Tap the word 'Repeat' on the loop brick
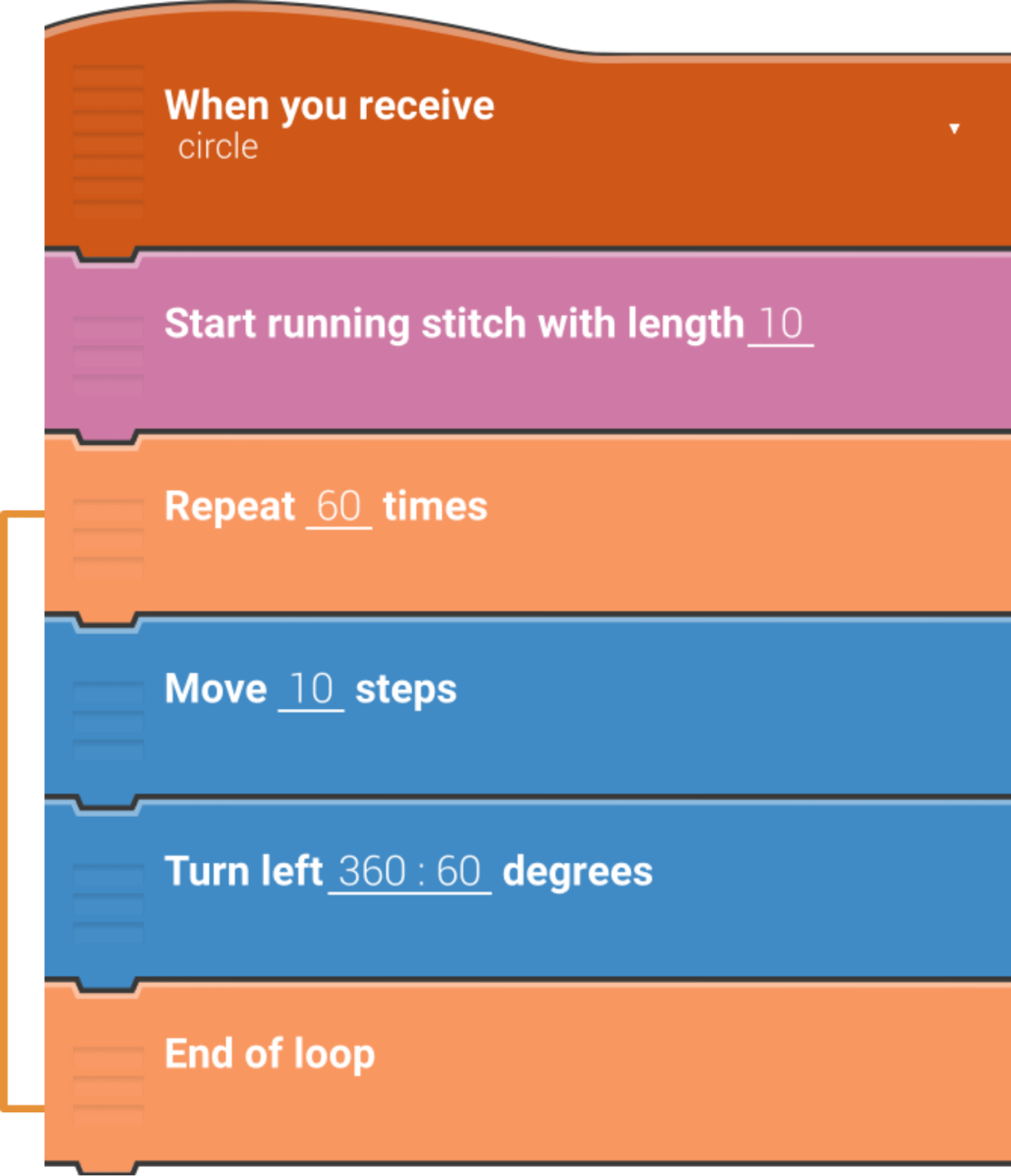The image size is (1011, 1176). coord(230,507)
